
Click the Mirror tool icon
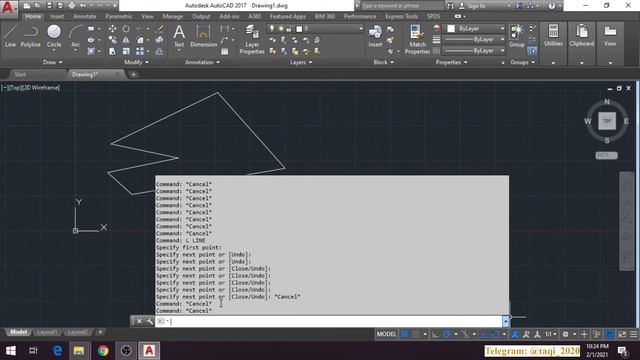point(126,40)
